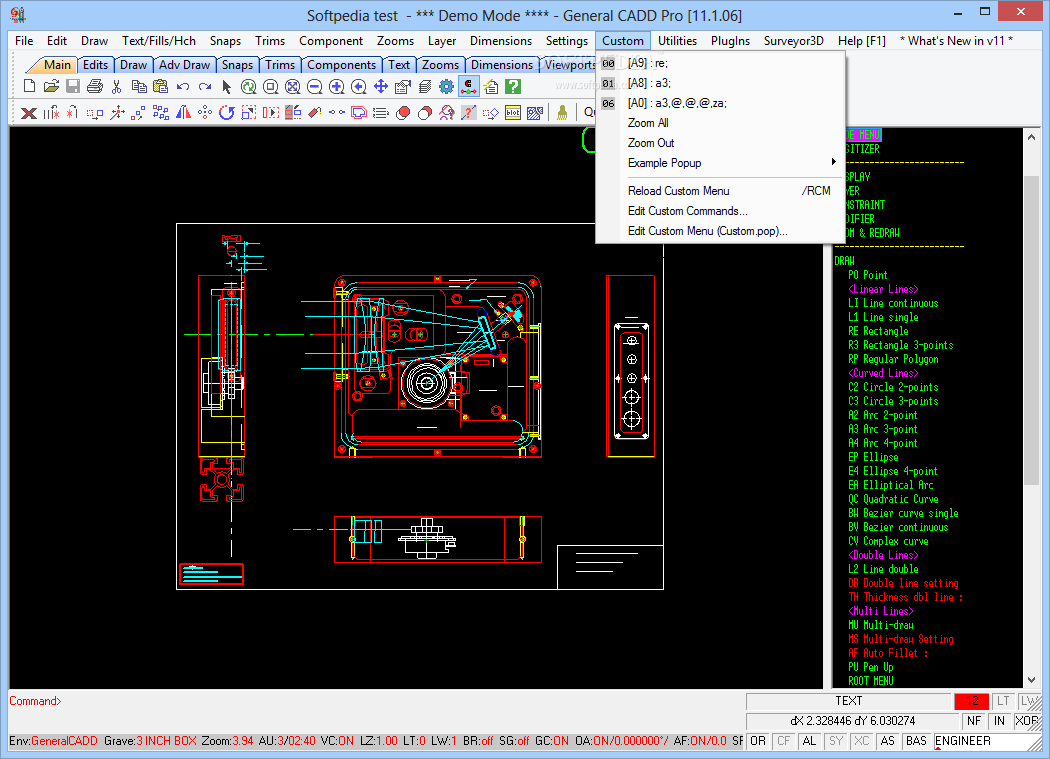Screen dimensions: 1050x759
Task: Click MU Multi-draw in side menu
Action: (881, 625)
